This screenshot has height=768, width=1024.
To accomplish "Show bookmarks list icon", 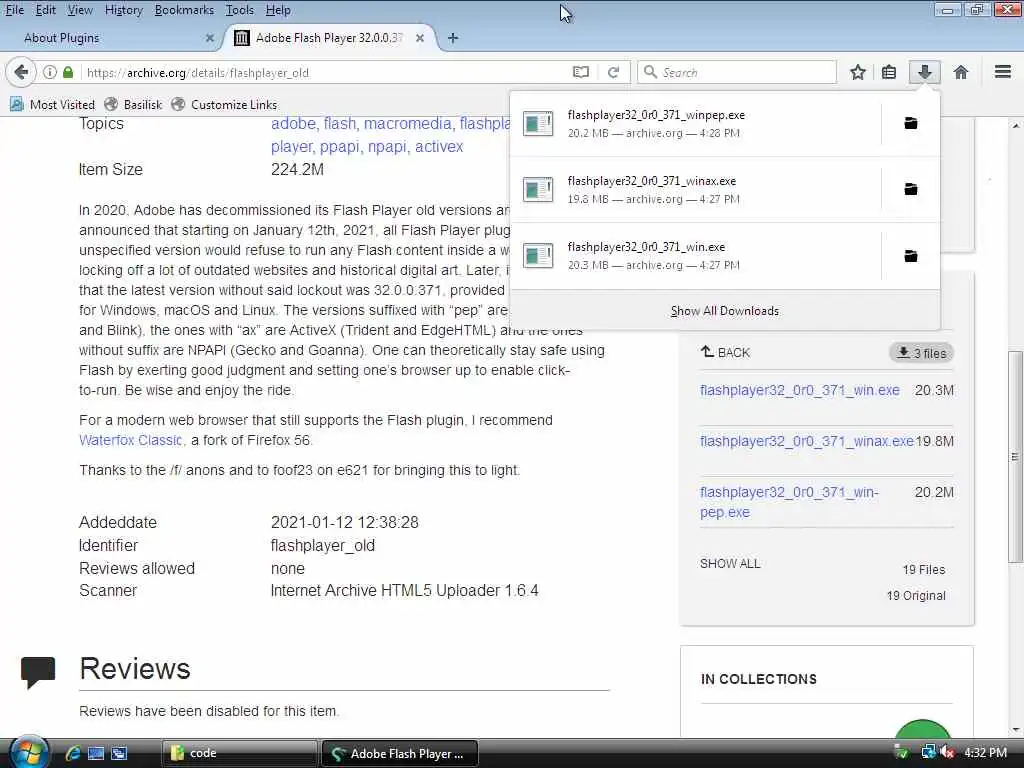I will pyautogui.click(x=889, y=72).
